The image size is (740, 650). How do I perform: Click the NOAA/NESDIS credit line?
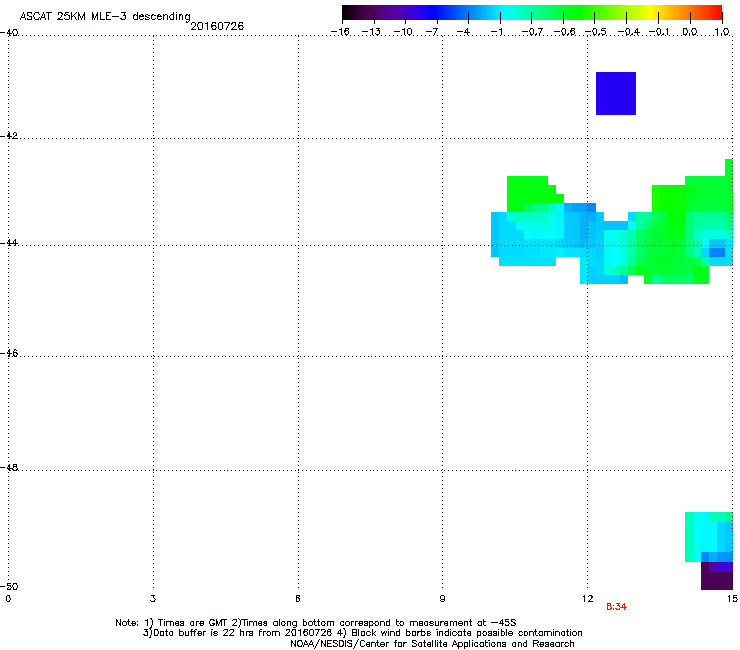pos(432,644)
